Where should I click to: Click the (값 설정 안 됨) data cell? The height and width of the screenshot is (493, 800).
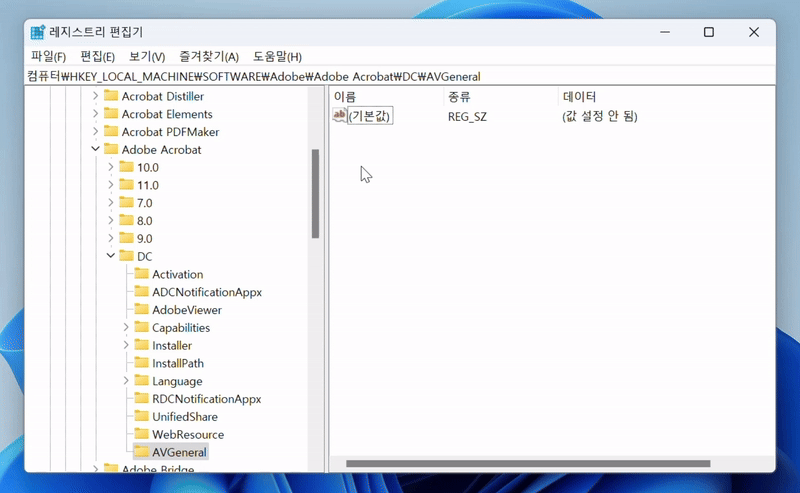(x=599, y=116)
